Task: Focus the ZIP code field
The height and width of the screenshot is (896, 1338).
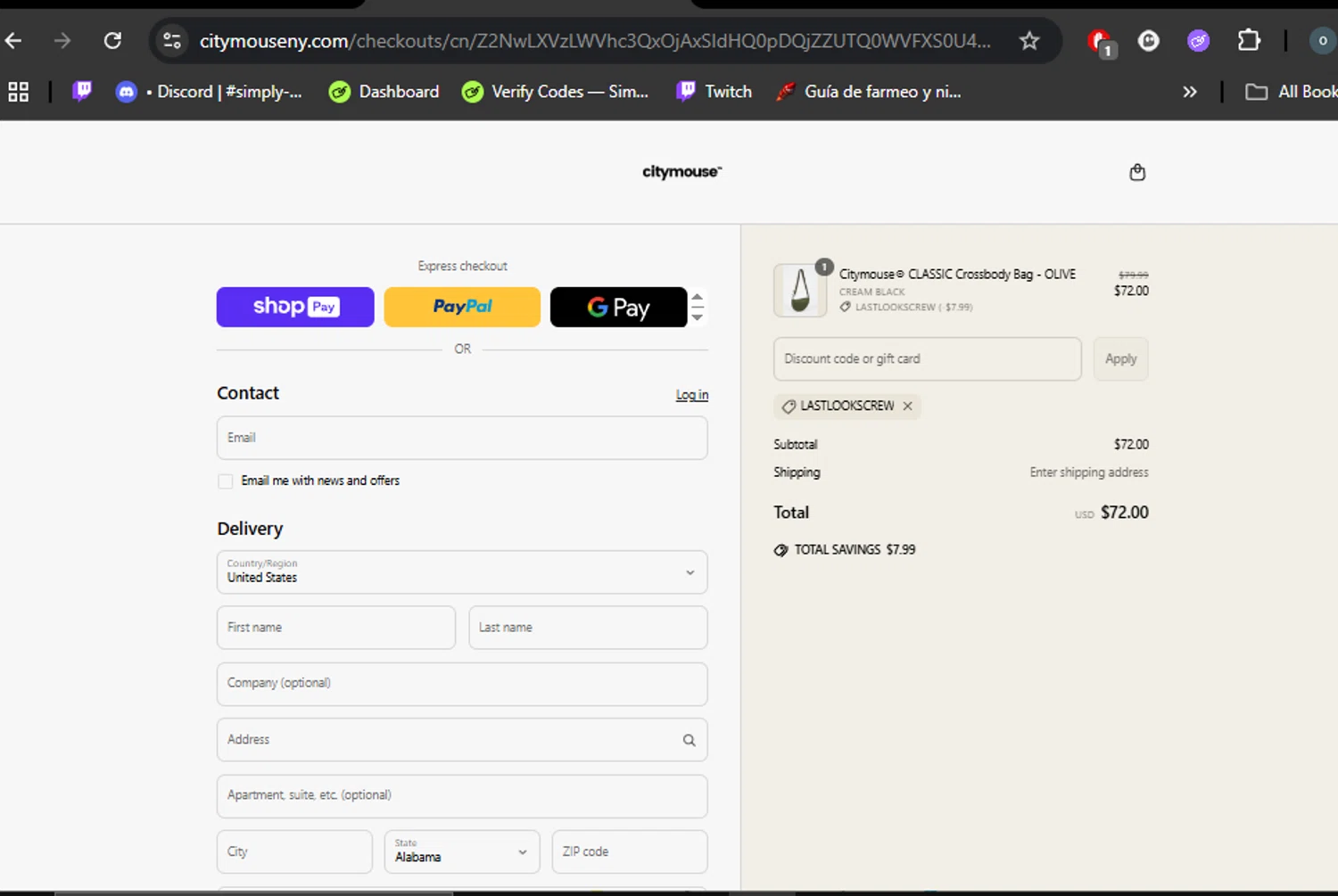Action: coord(630,851)
